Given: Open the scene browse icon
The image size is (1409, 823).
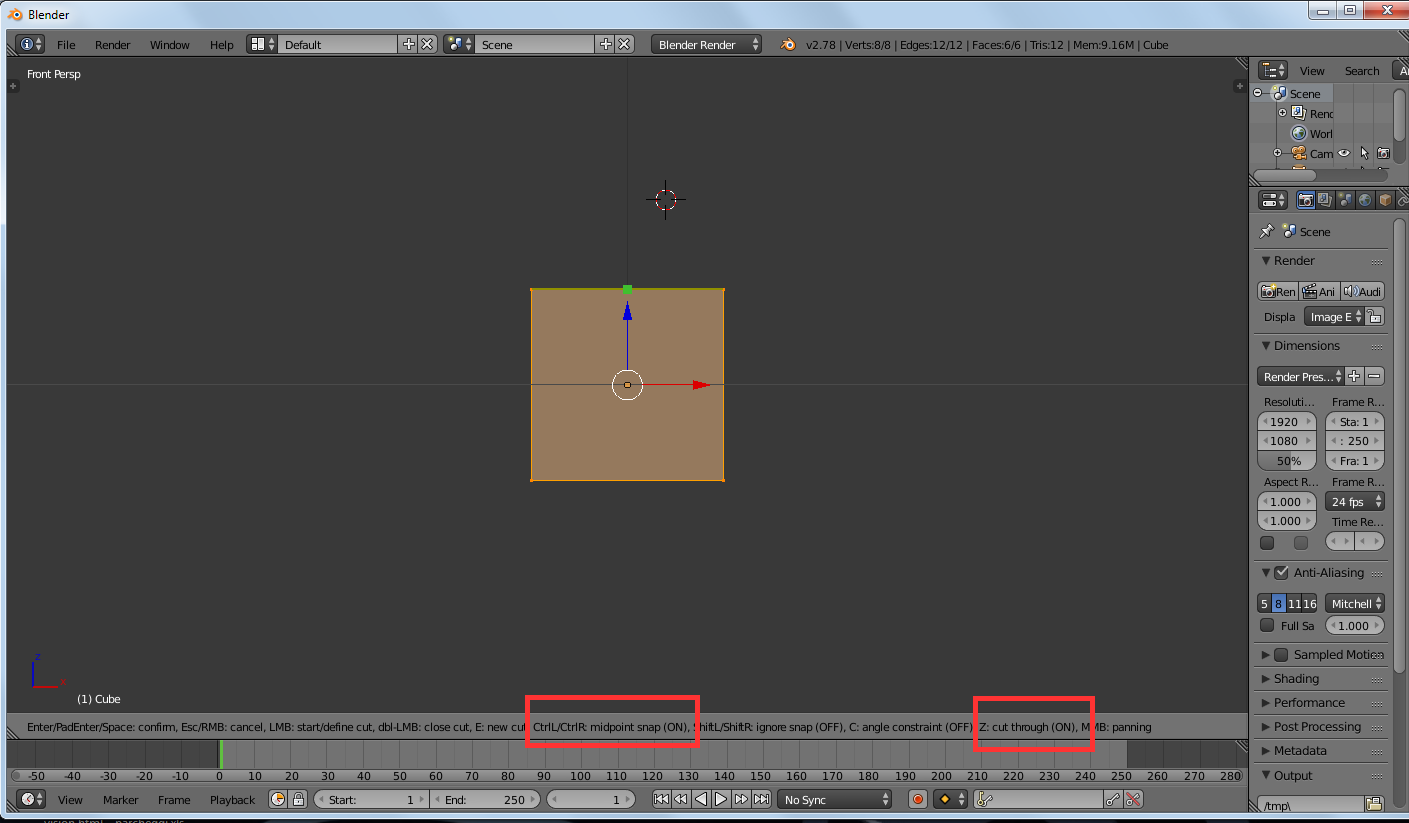Looking at the screenshot, I should point(460,44).
